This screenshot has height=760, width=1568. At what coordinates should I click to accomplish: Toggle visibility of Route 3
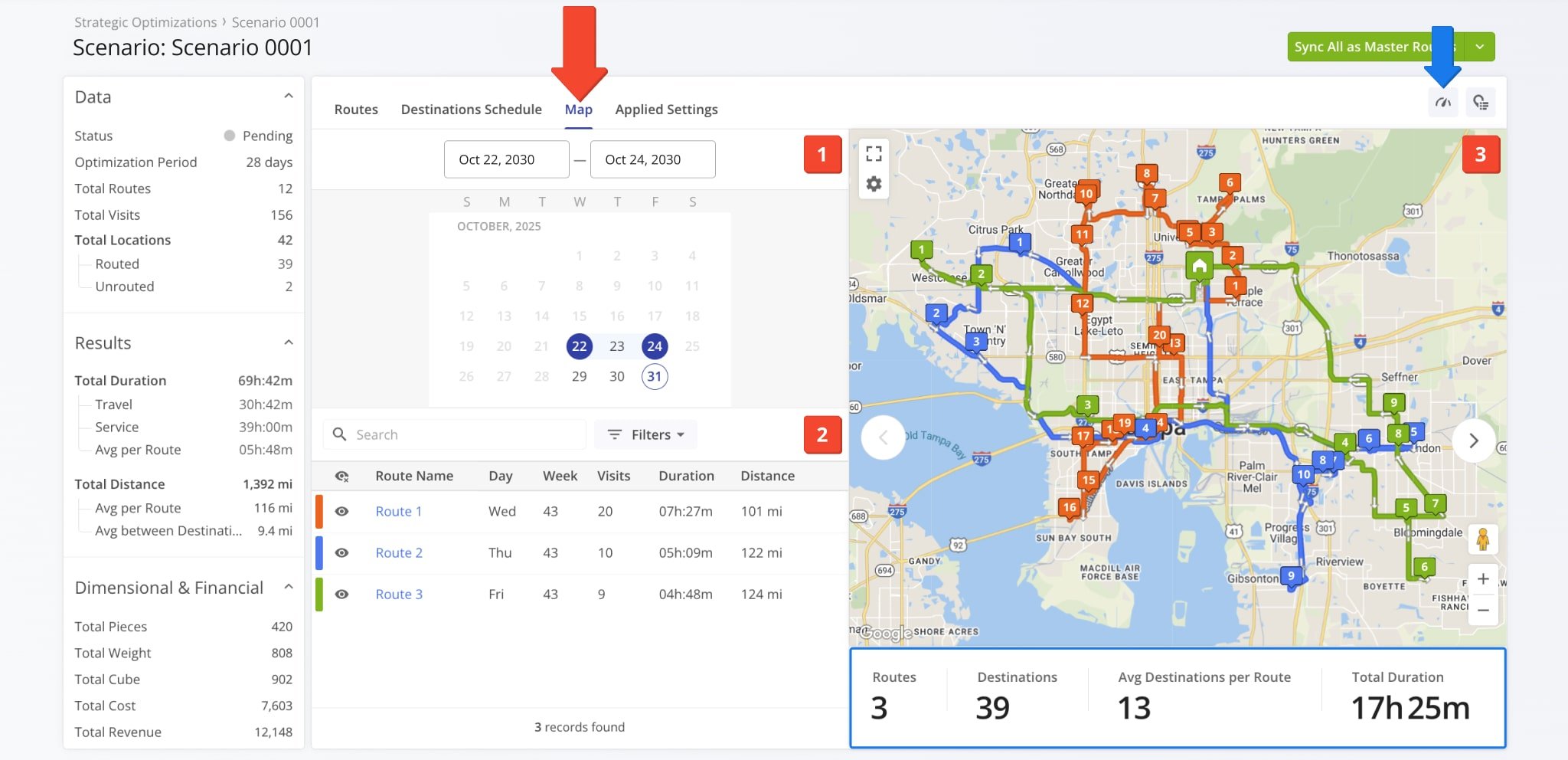tap(342, 595)
